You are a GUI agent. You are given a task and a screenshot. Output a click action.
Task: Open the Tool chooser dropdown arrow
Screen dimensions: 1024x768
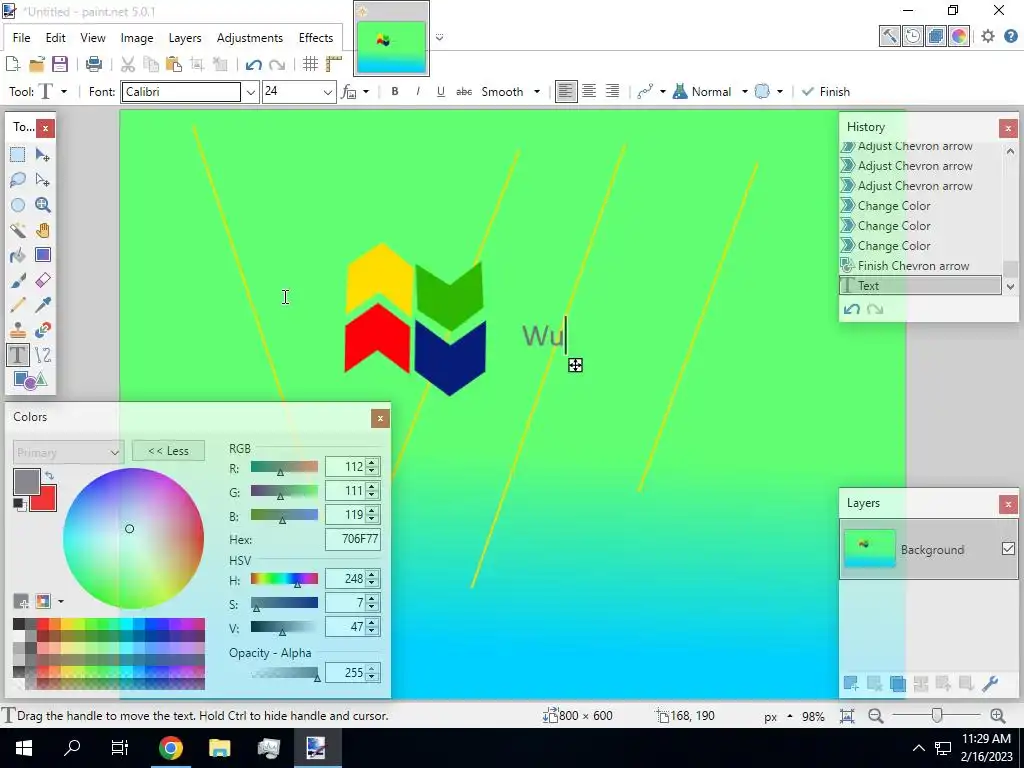click(x=64, y=91)
